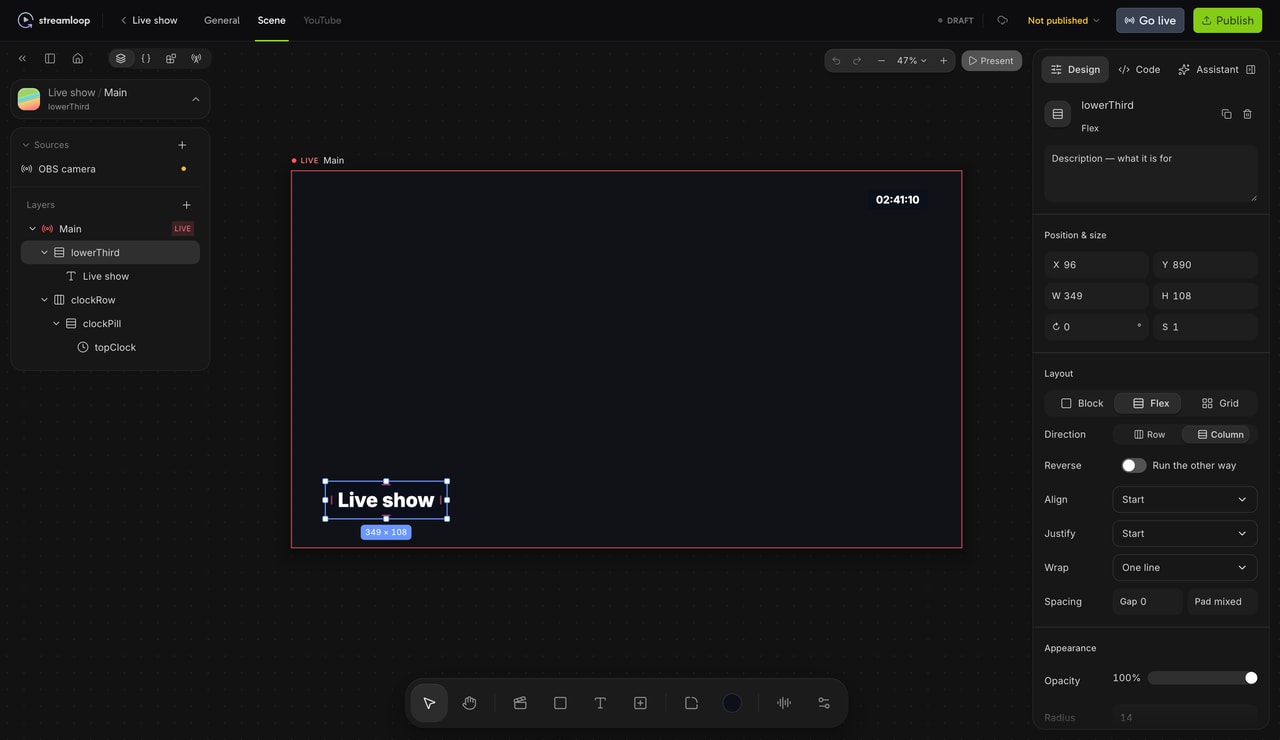Undo the last canvas action

pyautogui.click(x=837, y=61)
